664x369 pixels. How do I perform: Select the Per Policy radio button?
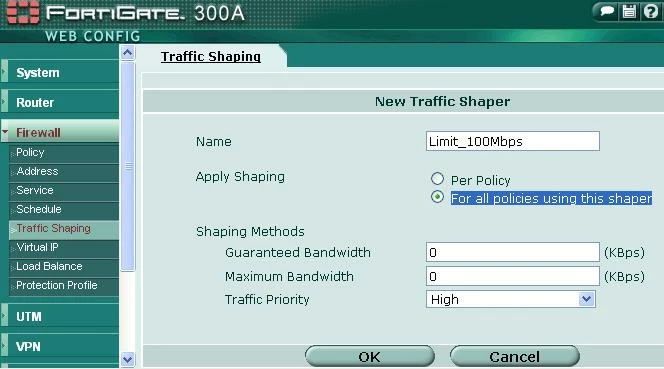437,179
